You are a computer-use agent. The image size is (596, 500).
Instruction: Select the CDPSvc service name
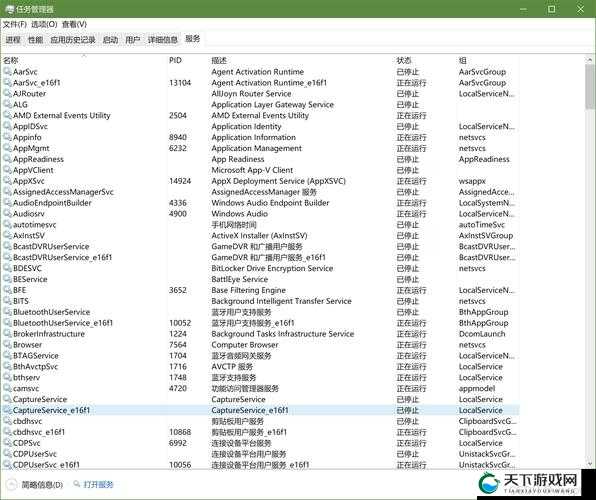point(27,443)
